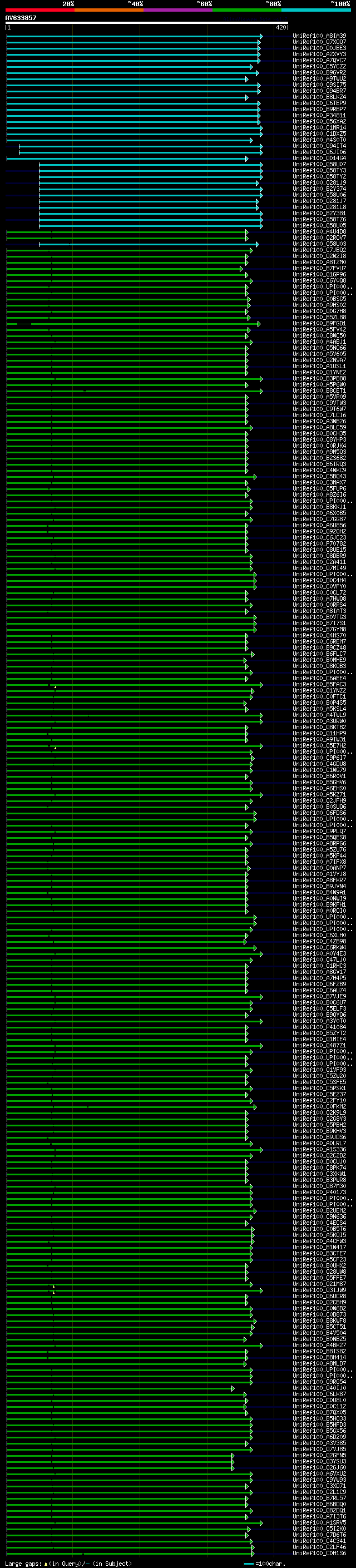Select label UniRef100_Q3IJW9
The width and height of the screenshot is (356, 1568).
pyautogui.click(x=319, y=1290)
